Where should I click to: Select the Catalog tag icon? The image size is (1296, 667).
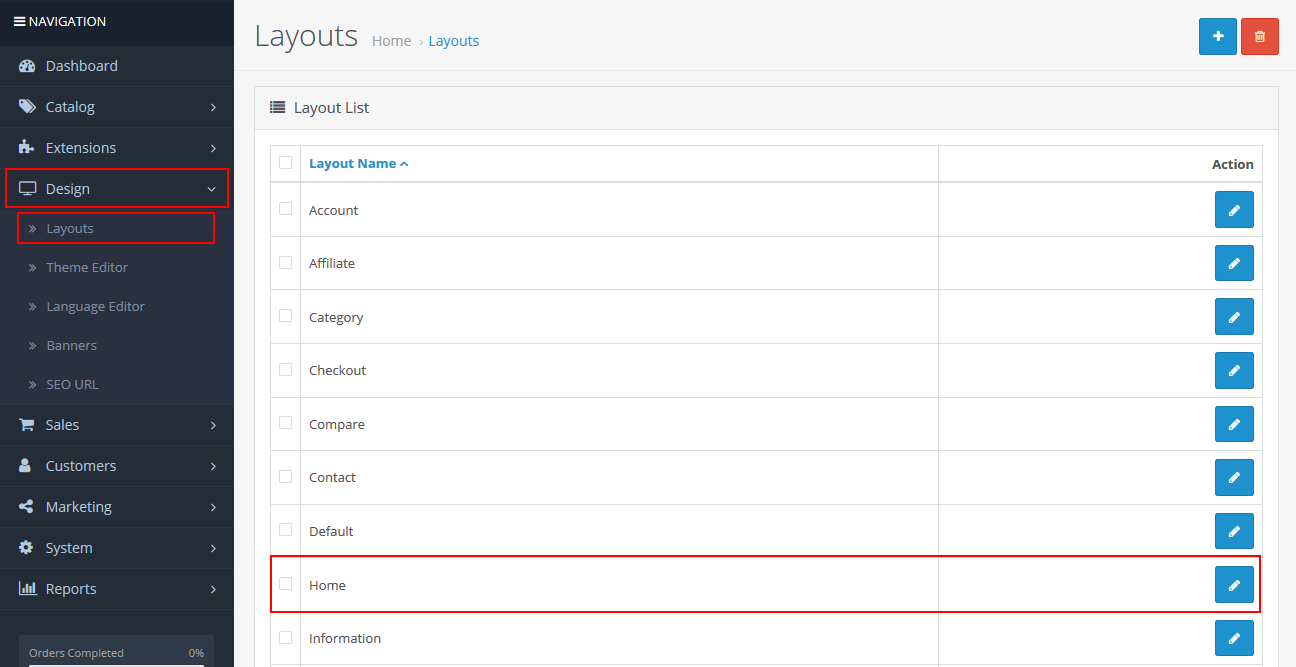pos(25,106)
